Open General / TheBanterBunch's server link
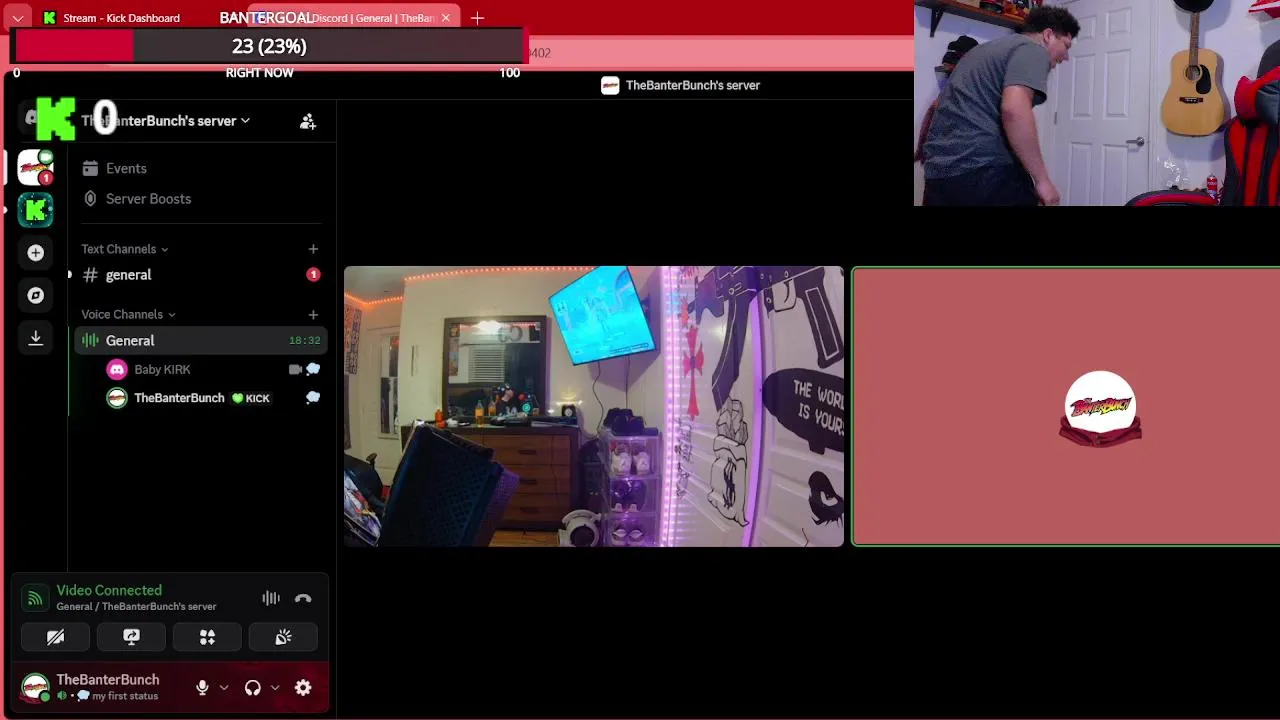1280x720 pixels. click(136, 607)
